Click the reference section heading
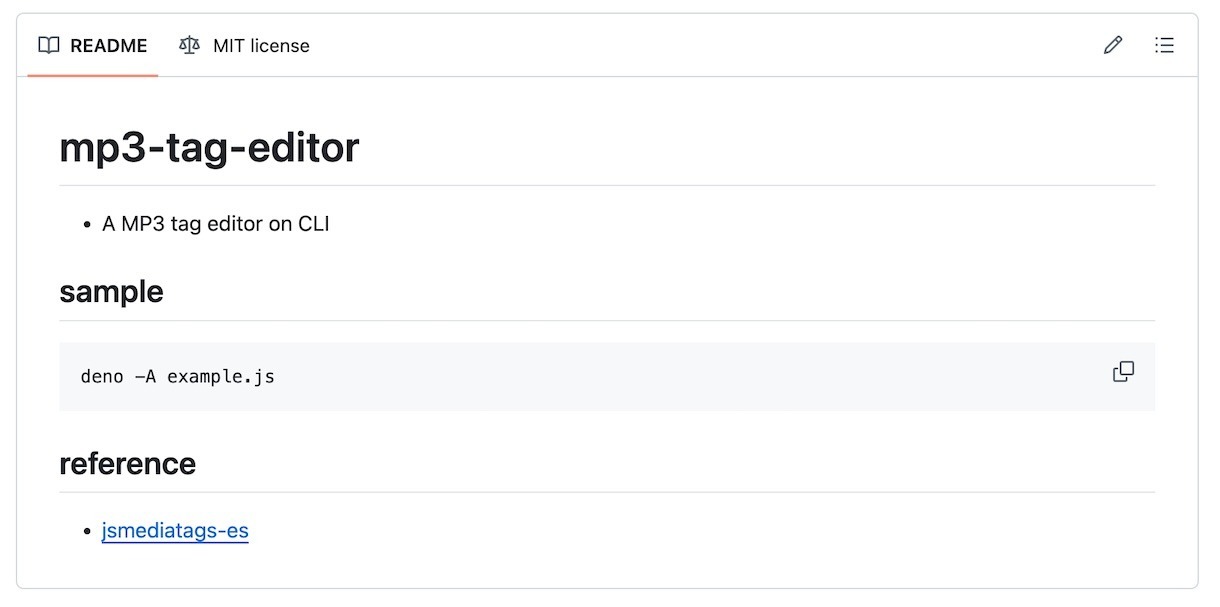Image resolution: width=1220 pixels, height=607 pixels. (127, 464)
